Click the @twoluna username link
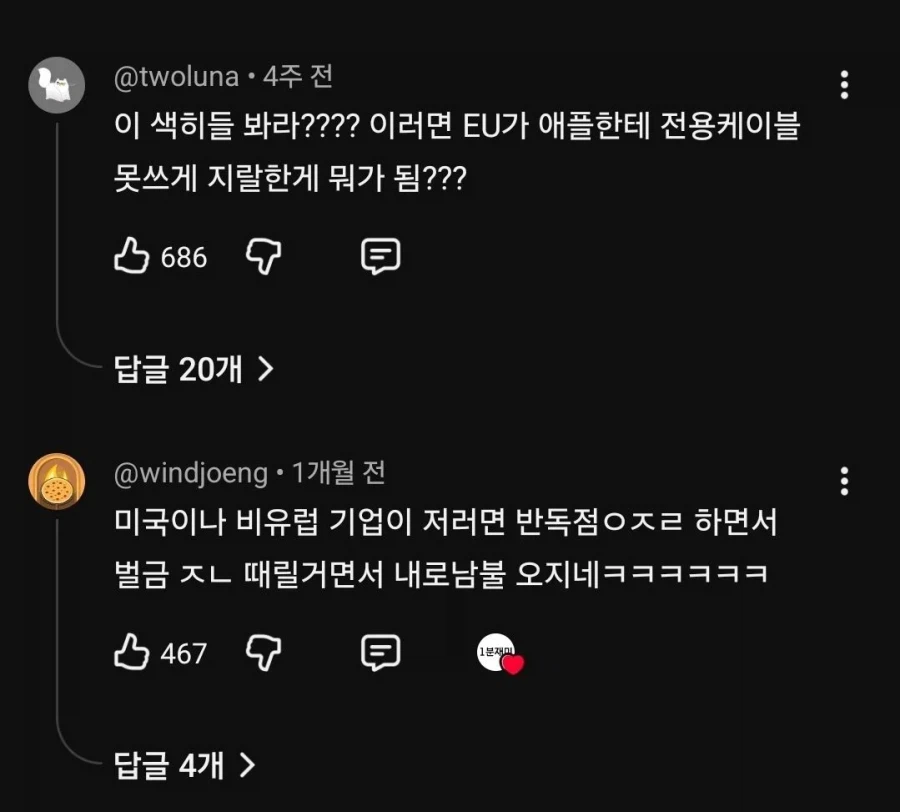Image resolution: width=900 pixels, height=812 pixels. click(x=176, y=76)
